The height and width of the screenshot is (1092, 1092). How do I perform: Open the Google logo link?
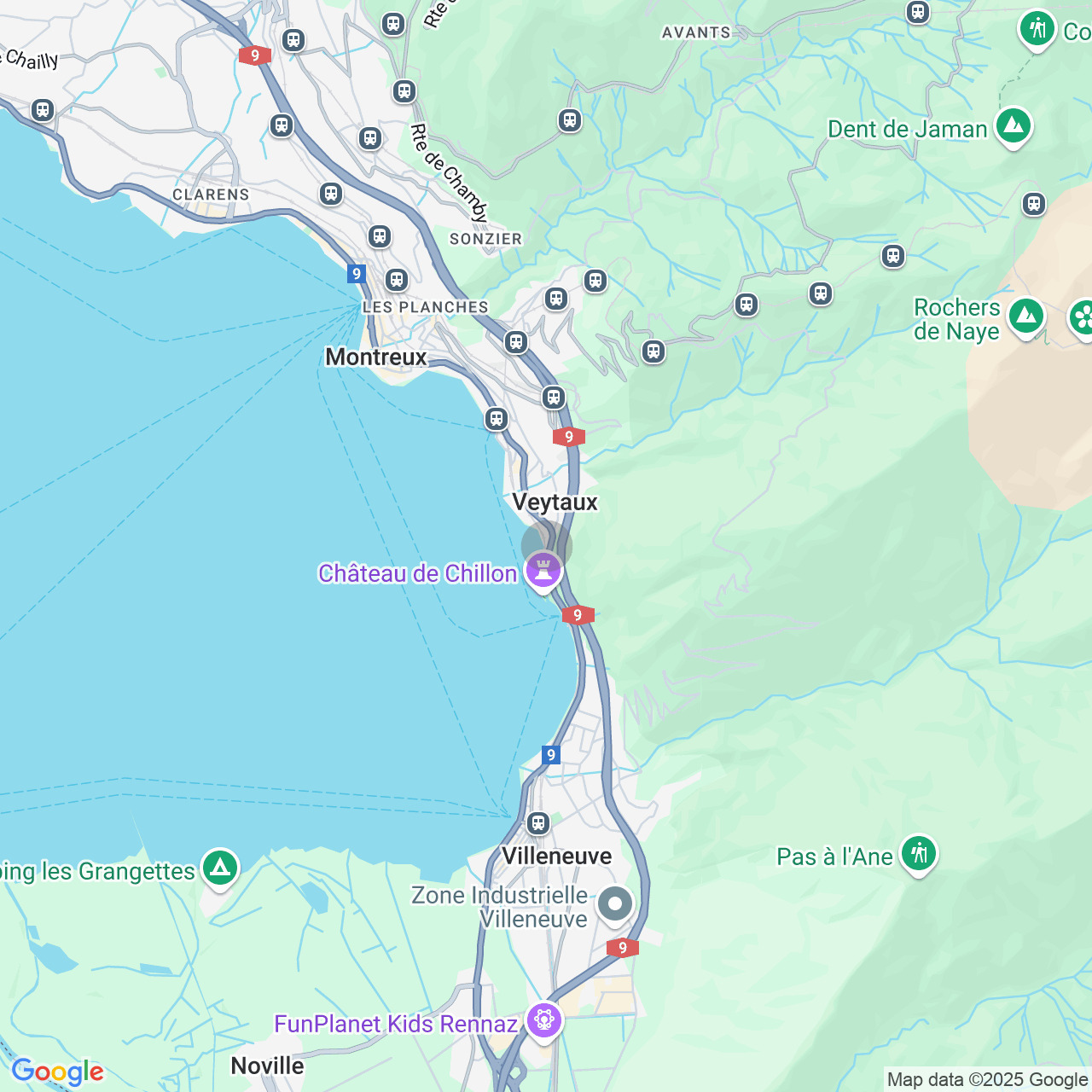point(57,1072)
